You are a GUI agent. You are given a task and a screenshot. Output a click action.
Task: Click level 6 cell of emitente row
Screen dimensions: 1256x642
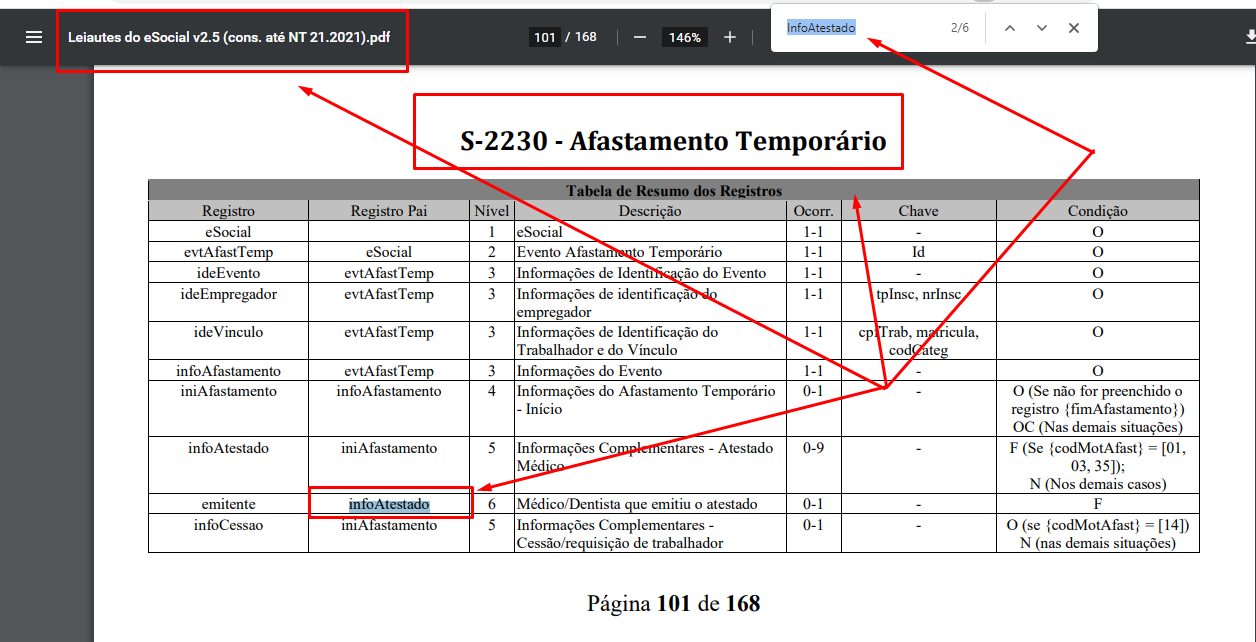tap(491, 504)
